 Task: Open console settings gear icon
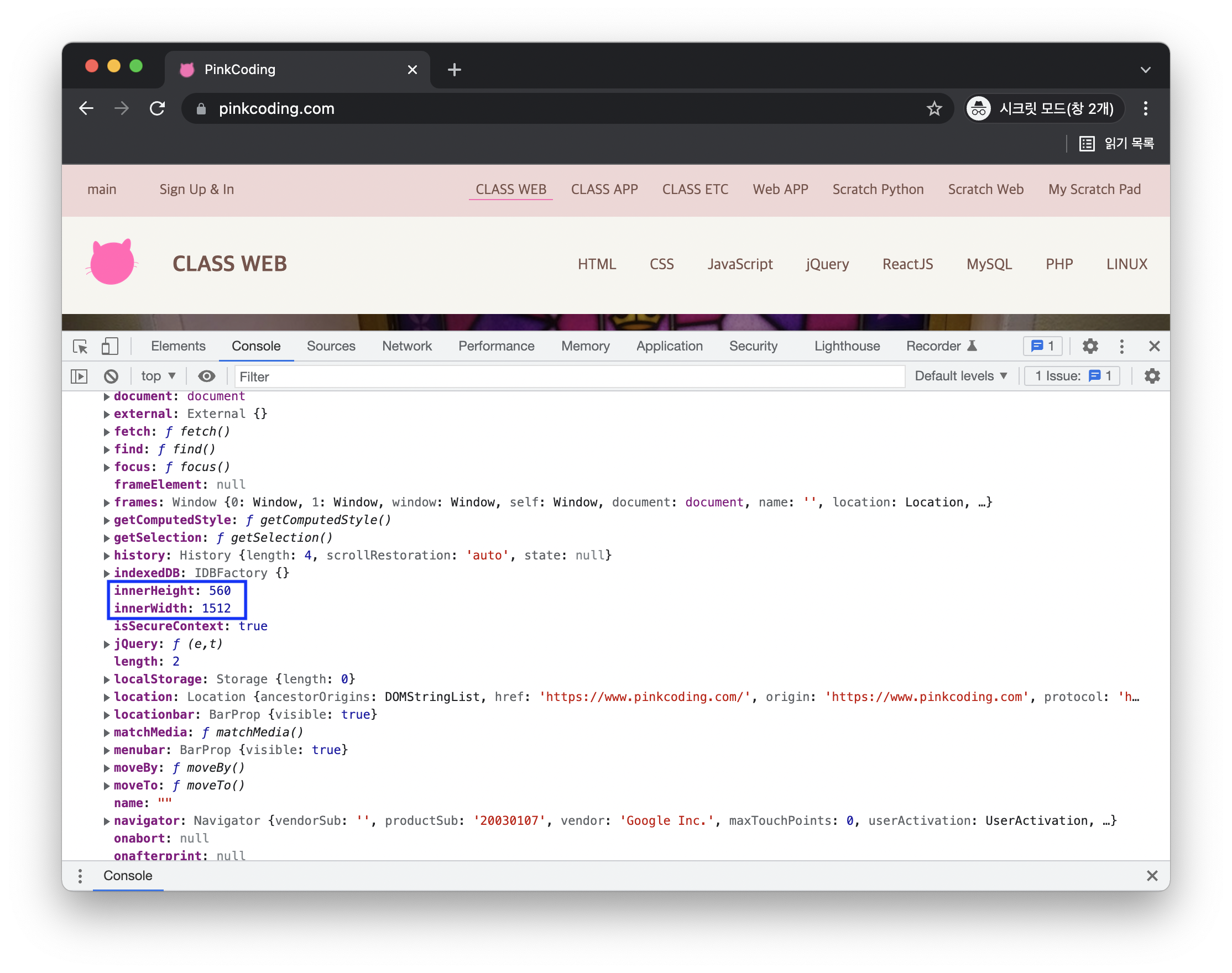click(x=1152, y=376)
